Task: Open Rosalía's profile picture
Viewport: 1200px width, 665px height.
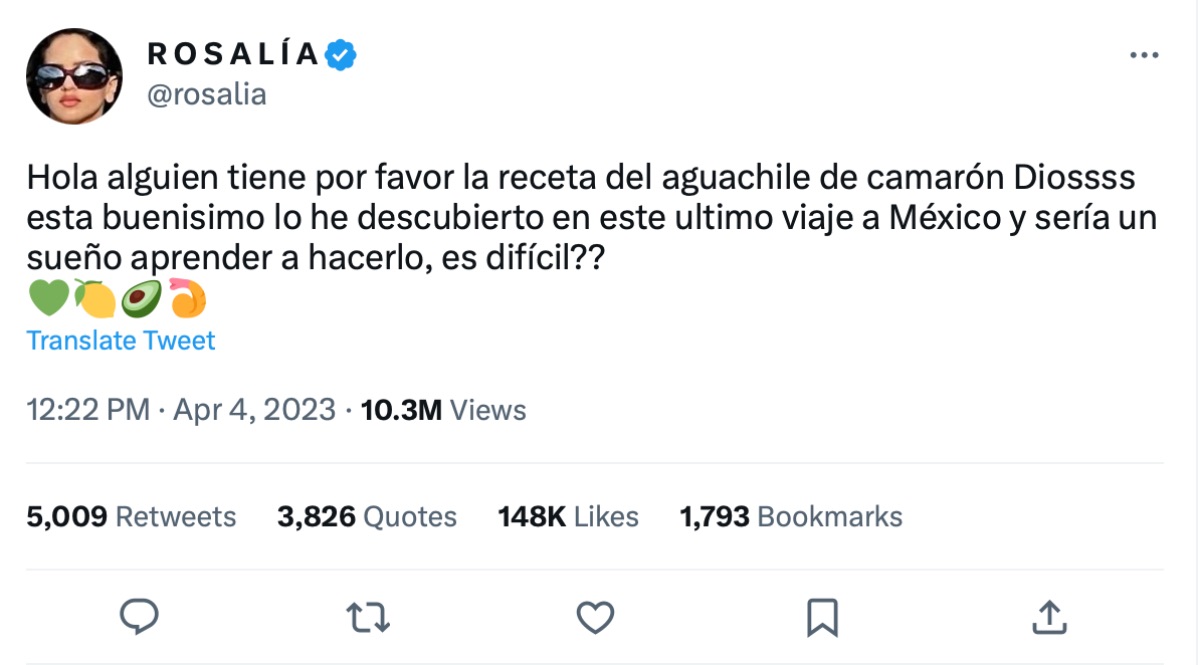Action: (74, 75)
